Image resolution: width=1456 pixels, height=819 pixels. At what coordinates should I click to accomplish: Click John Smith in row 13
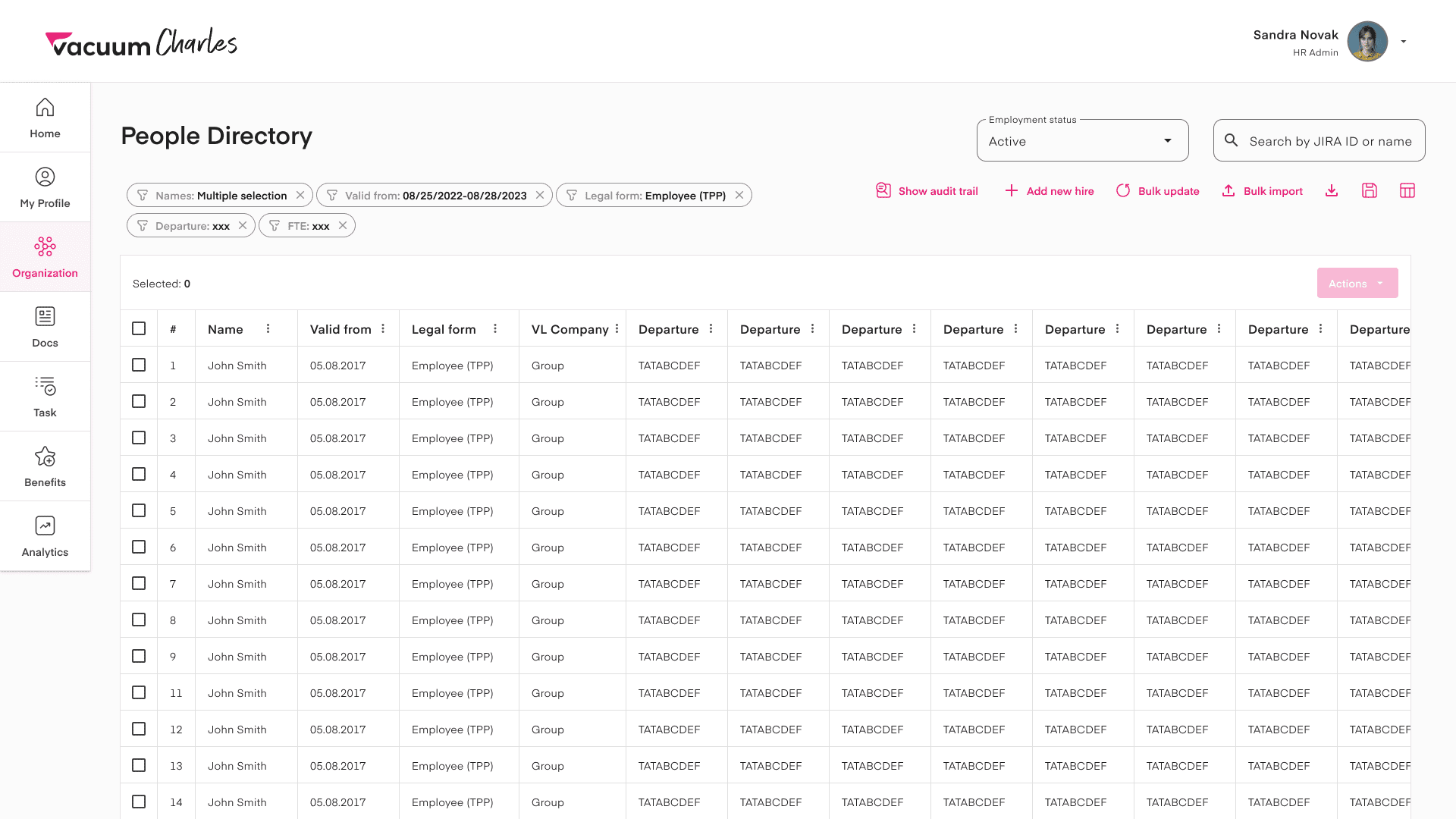pyautogui.click(x=237, y=766)
